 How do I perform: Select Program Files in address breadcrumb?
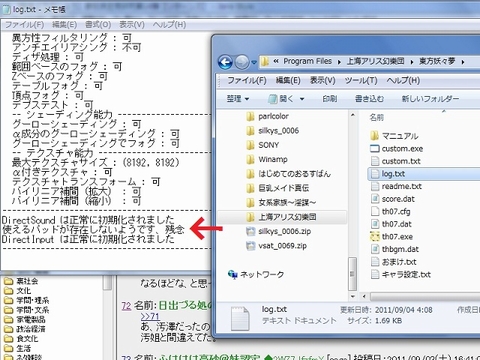(x=307, y=61)
